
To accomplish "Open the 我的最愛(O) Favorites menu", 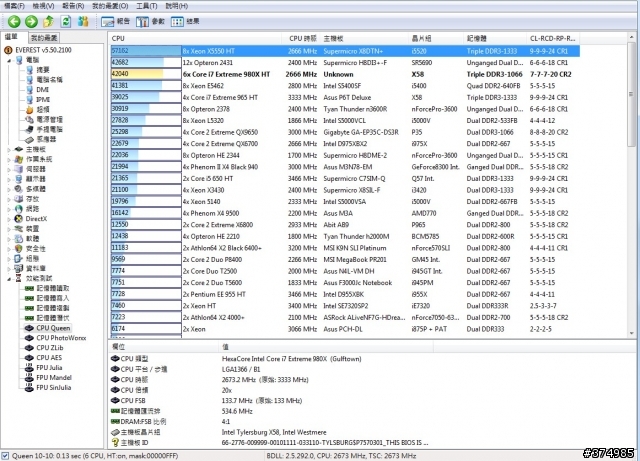I will click(x=110, y=6).
